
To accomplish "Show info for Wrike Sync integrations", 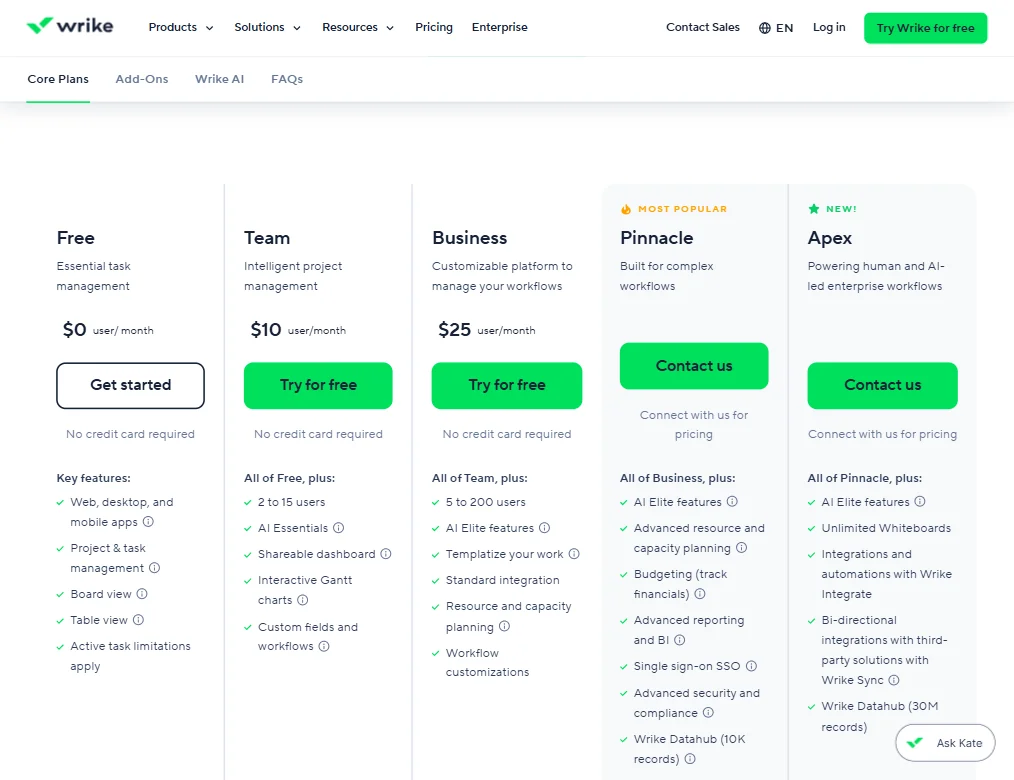I will [894, 679].
